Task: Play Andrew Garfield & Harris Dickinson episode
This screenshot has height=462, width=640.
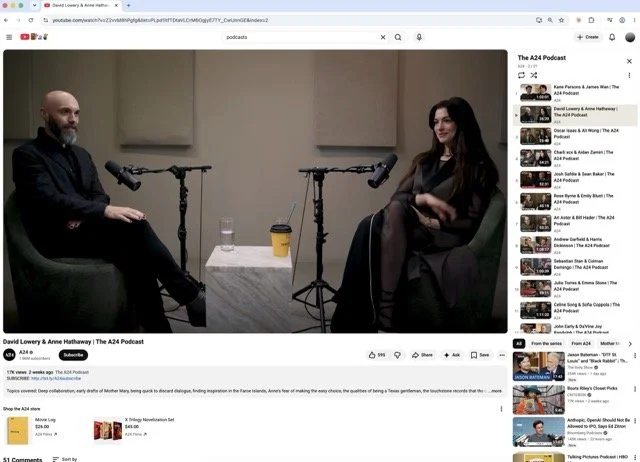Action: (575, 245)
